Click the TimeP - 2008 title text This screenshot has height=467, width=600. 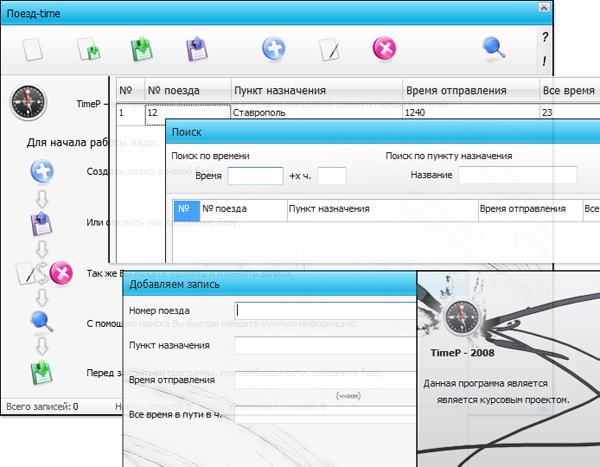point(462,353)
